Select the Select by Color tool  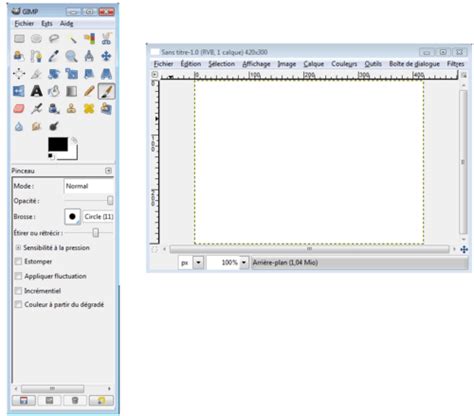(x=89, y=39)
